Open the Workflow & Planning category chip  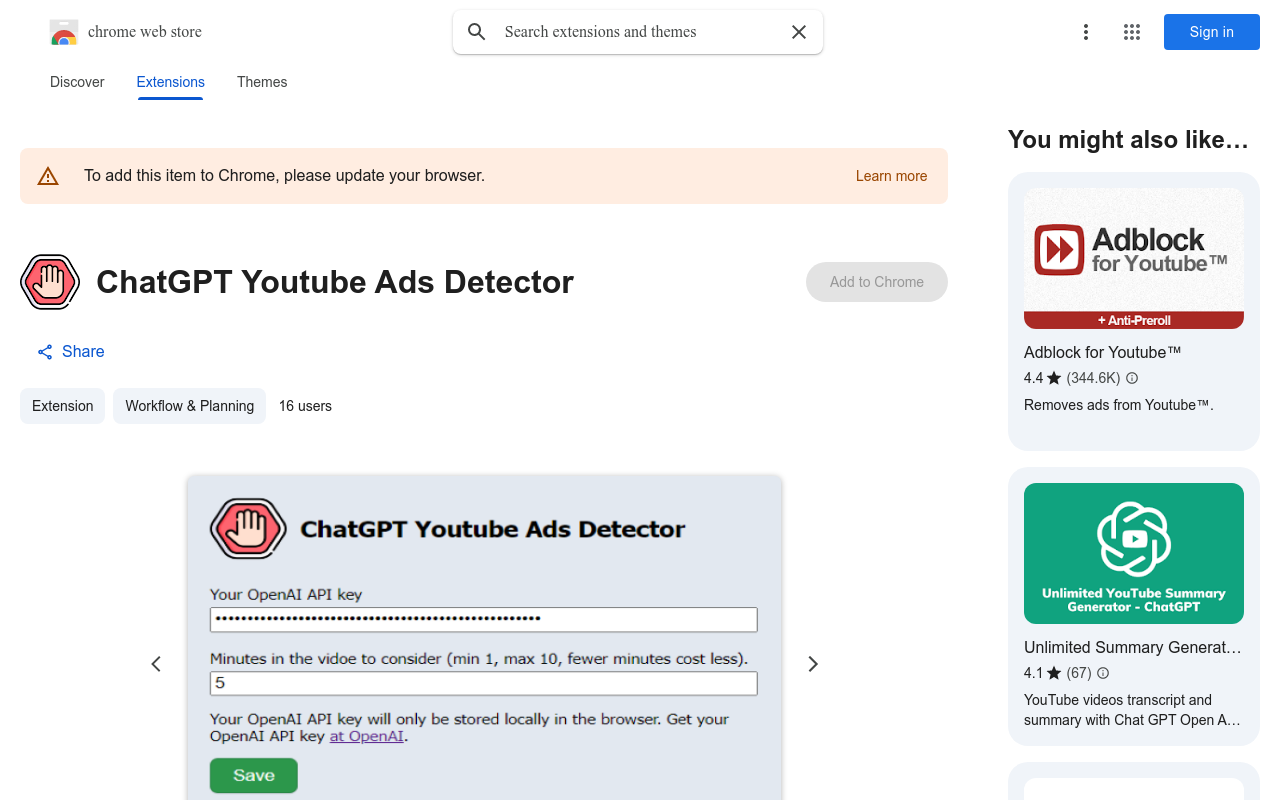[189, 406]
